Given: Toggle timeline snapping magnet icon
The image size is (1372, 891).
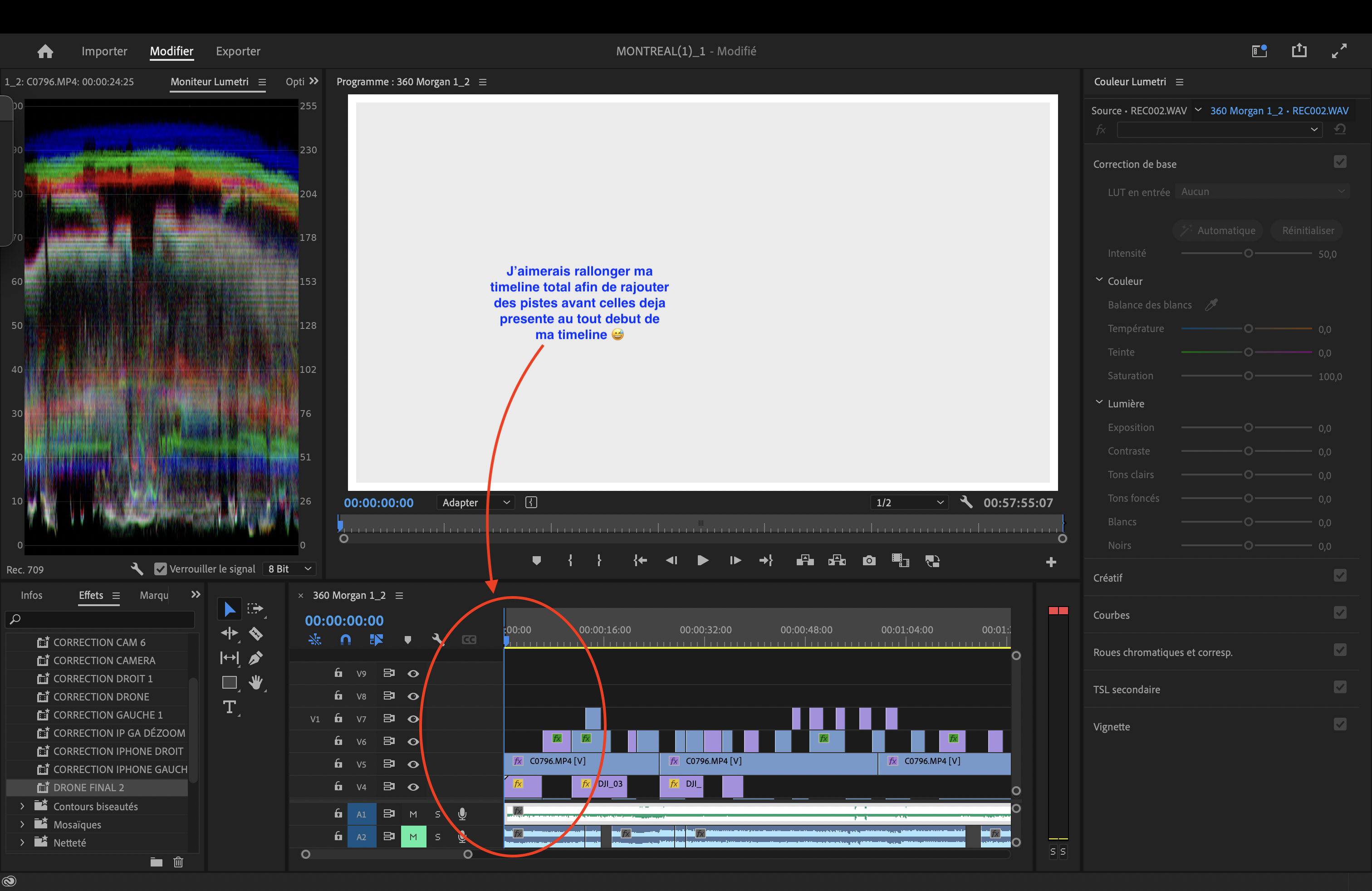Looking at the screenshot, I should (345, 639).
